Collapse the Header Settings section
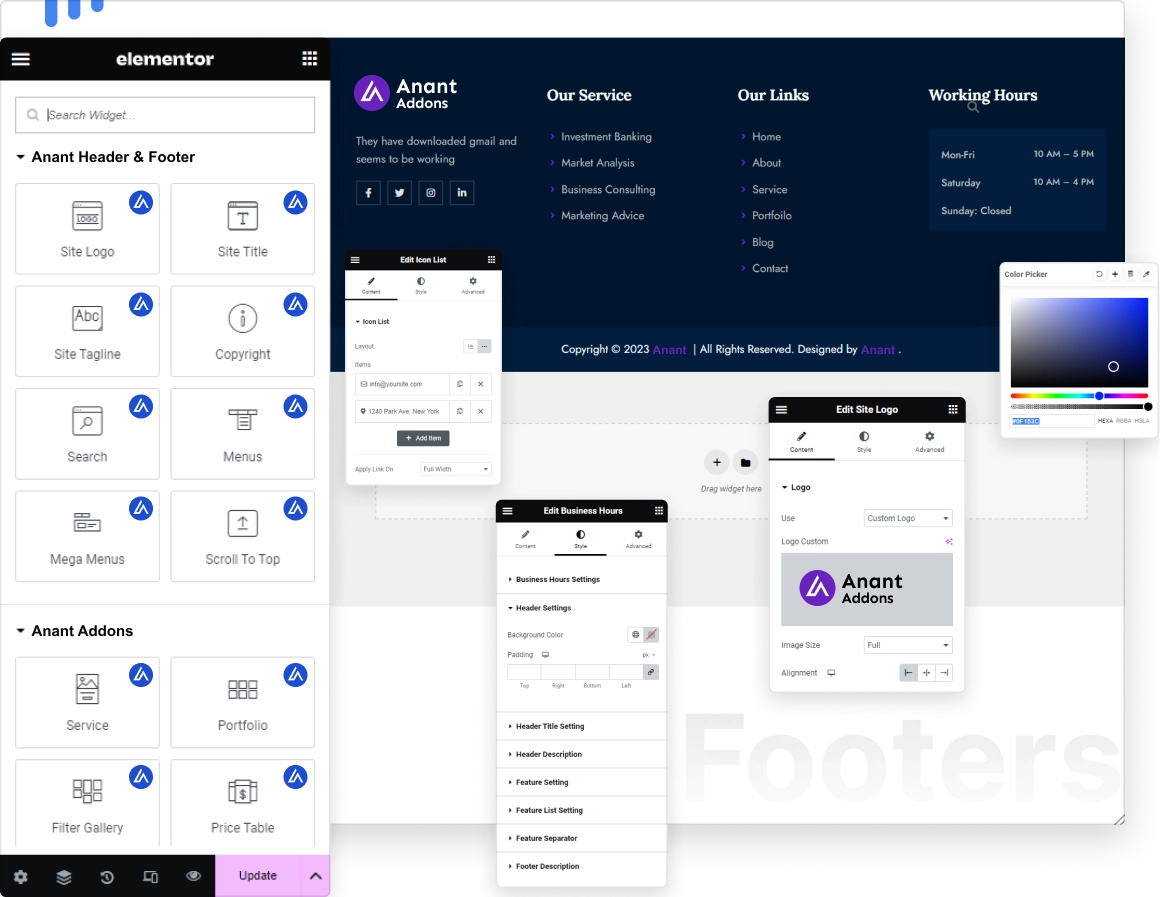The height and width of the screenshot is (897, 1160). pyautogui.click(x=581, y=608)
